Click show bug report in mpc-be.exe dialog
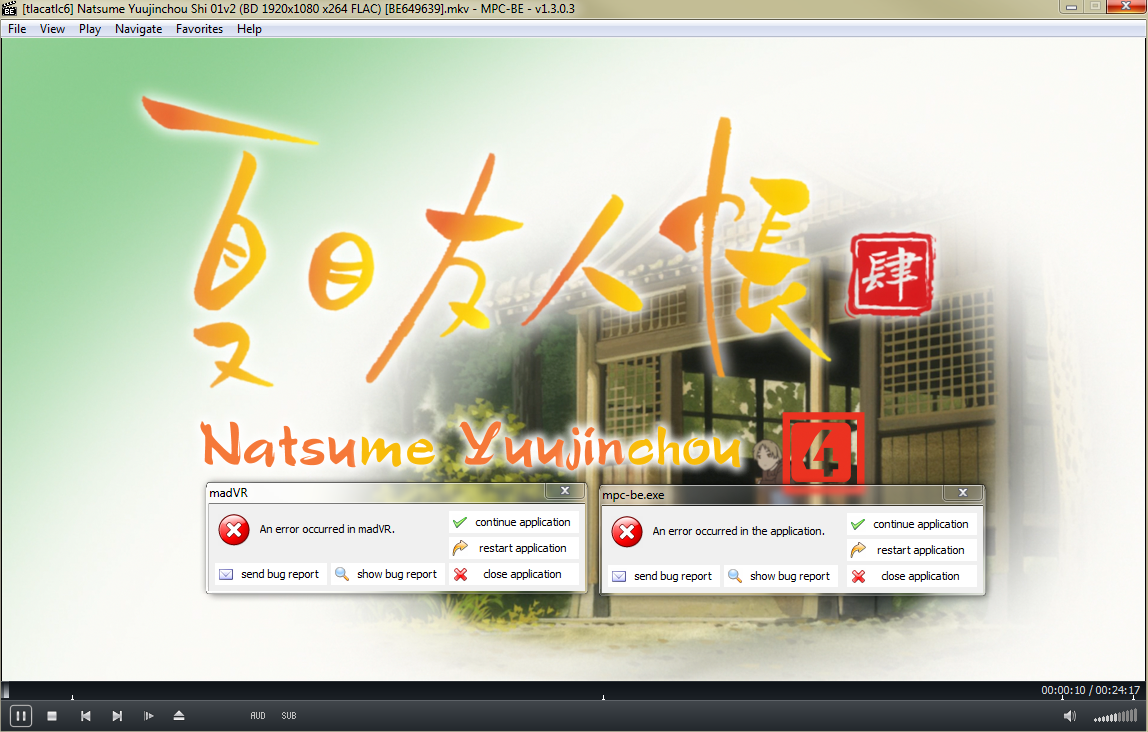This screenshot has width=1148, height=732. coord(781,577)
